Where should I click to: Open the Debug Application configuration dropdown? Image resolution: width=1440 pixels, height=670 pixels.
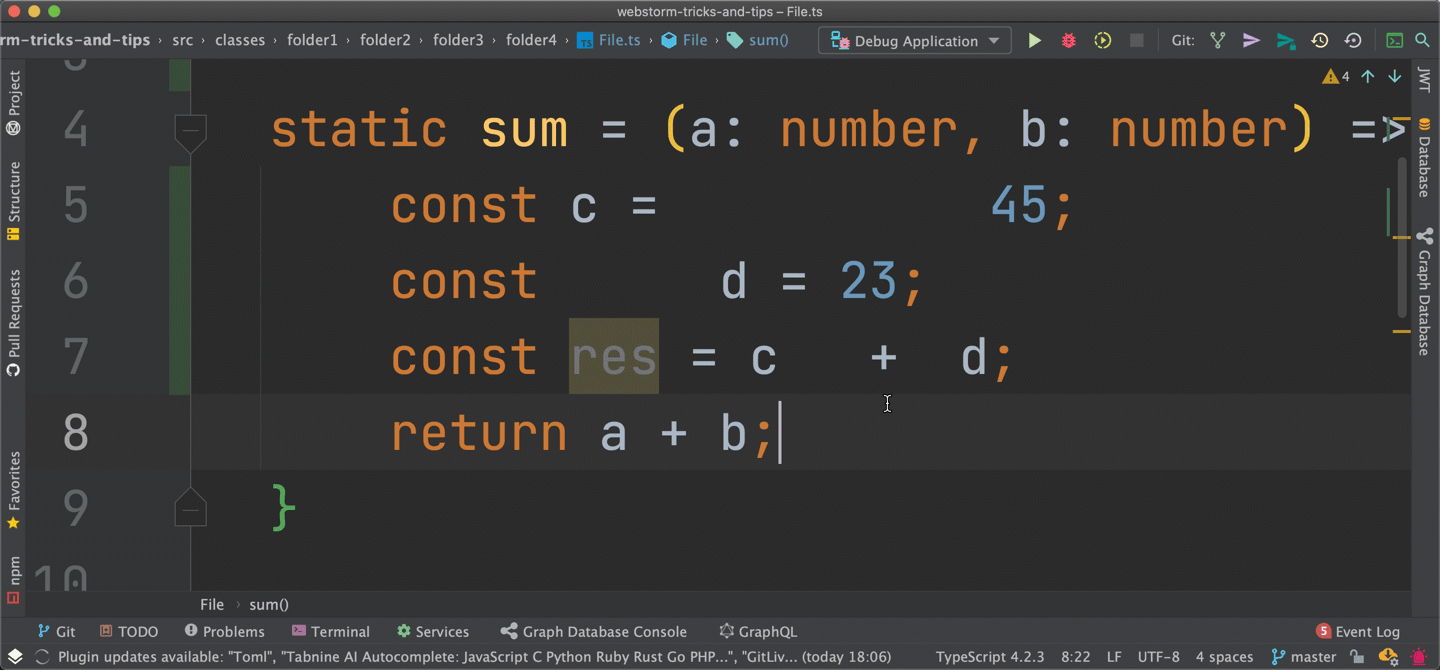pyautogui.click(x=915, y=41)
